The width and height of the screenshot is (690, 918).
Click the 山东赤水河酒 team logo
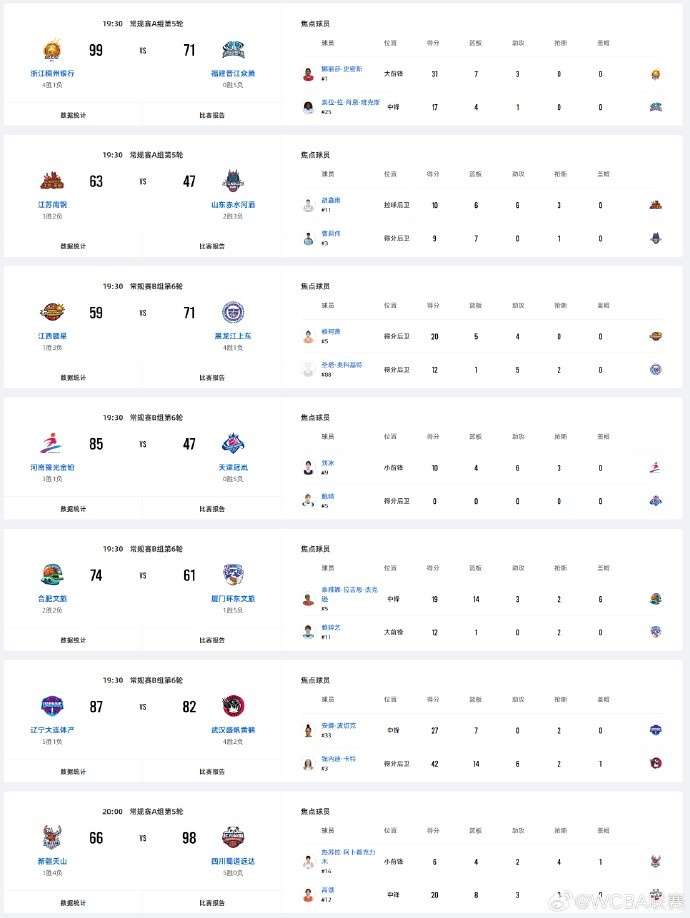pyautogui.click(x=233, y=181)
